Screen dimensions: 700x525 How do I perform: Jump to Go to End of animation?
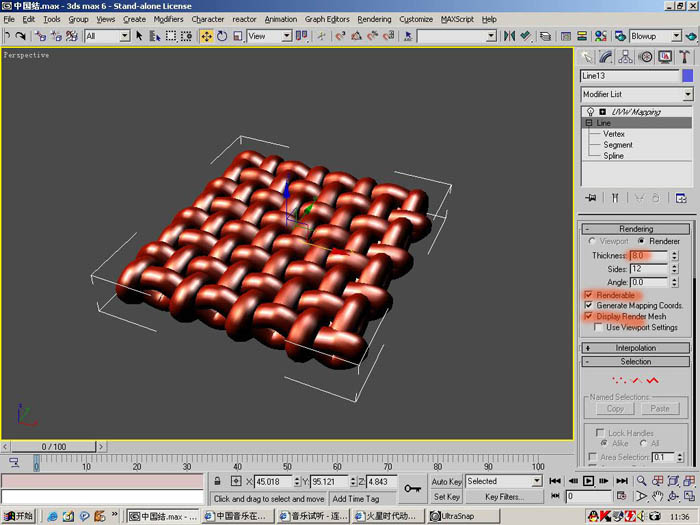click(622, 481)
